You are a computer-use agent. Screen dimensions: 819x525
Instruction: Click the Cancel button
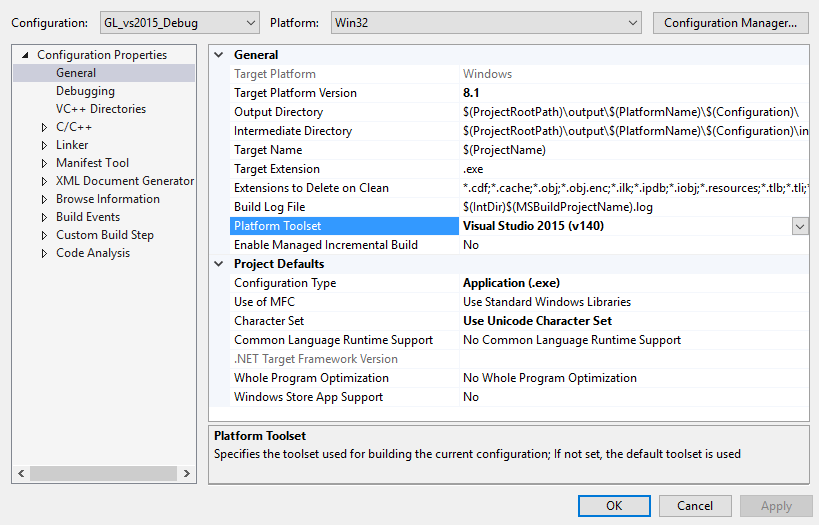[x=695, y=506]
